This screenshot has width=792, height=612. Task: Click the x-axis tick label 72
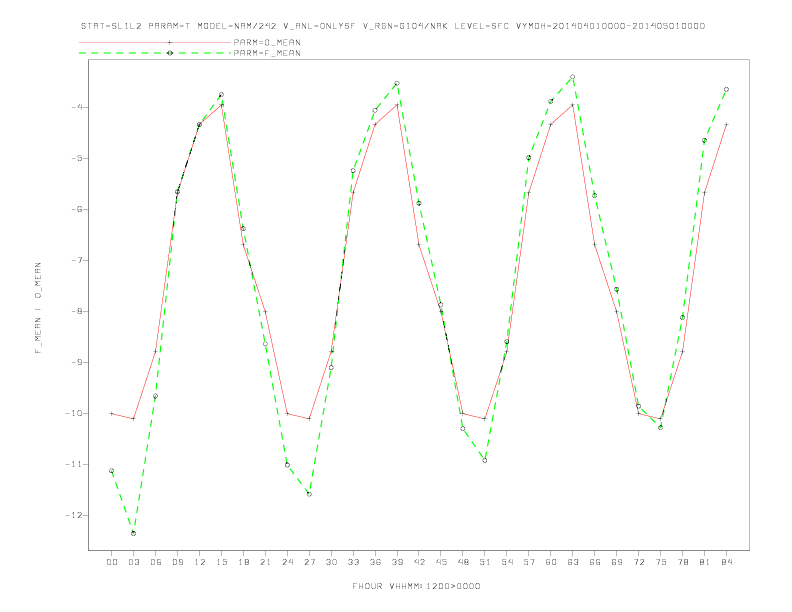pos(639,562)
